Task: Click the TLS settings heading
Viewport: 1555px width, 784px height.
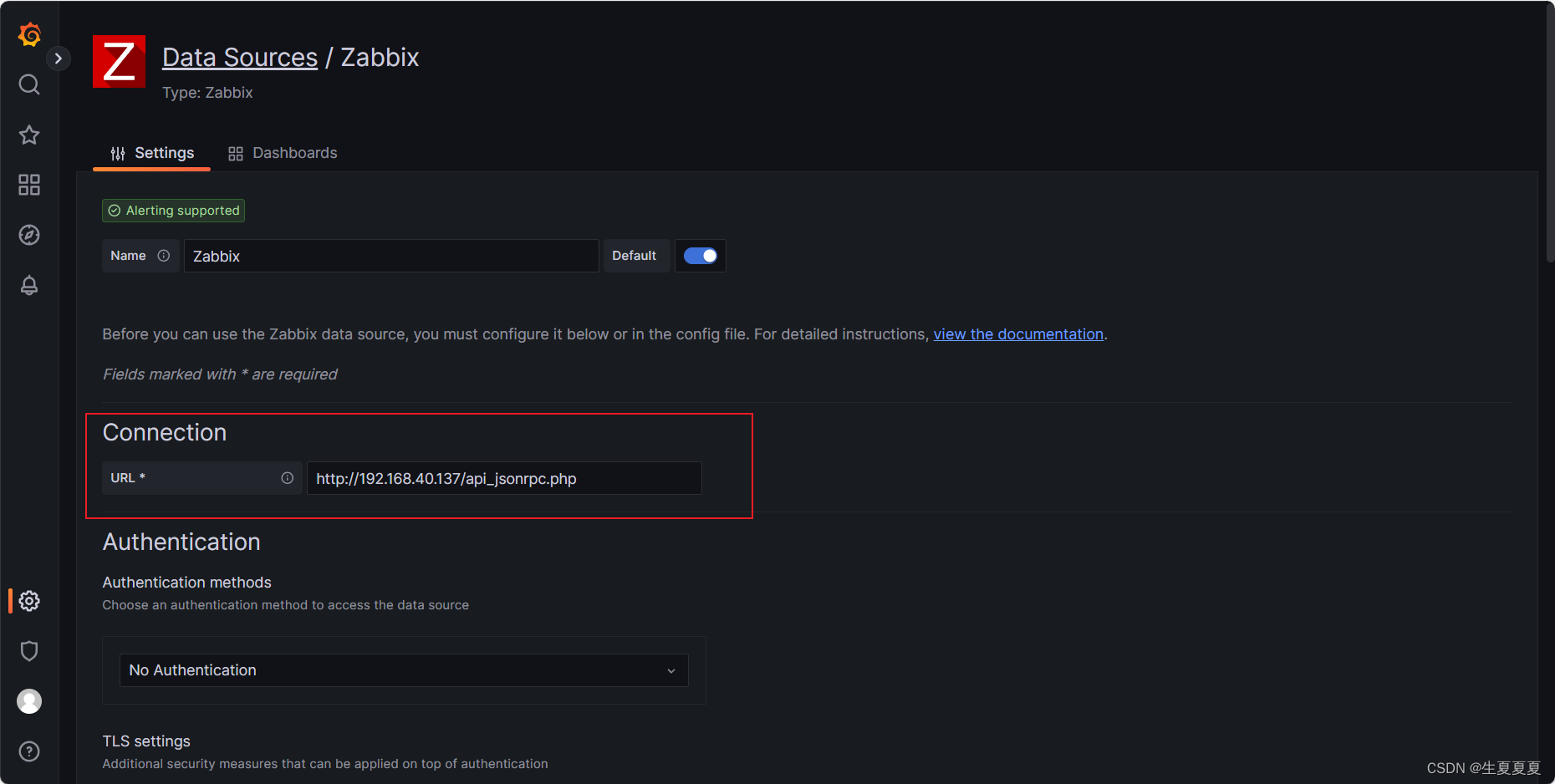Action: click(x=146, y=741)
